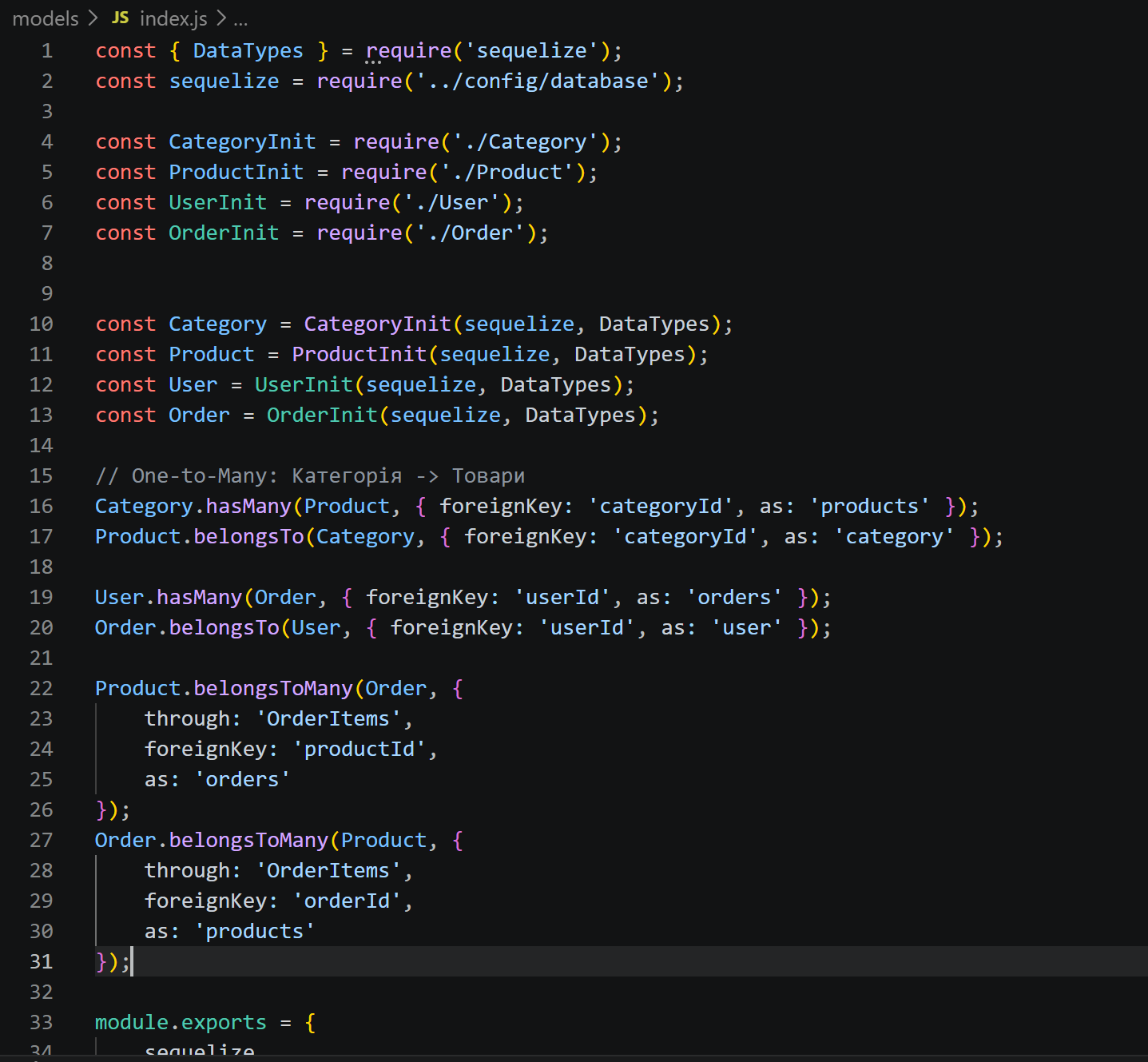Select line 16 by clicking its line number

[41, 505]
